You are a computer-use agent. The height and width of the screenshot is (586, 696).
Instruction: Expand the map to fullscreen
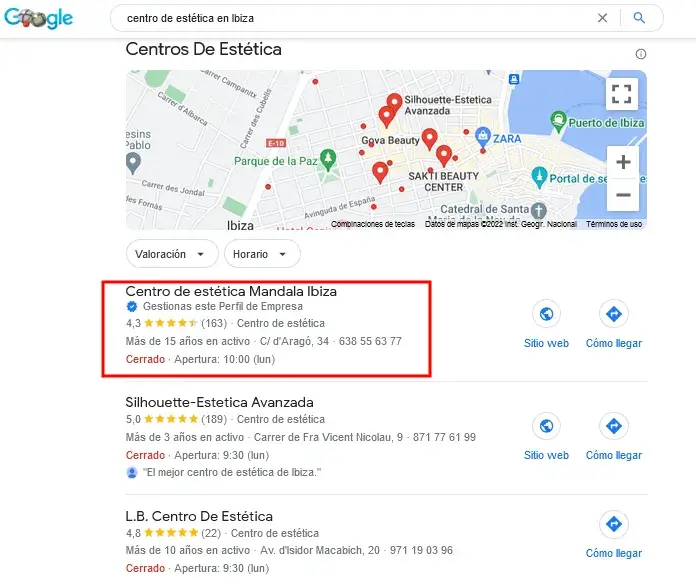pyautogui.click(x=621, y=94)
